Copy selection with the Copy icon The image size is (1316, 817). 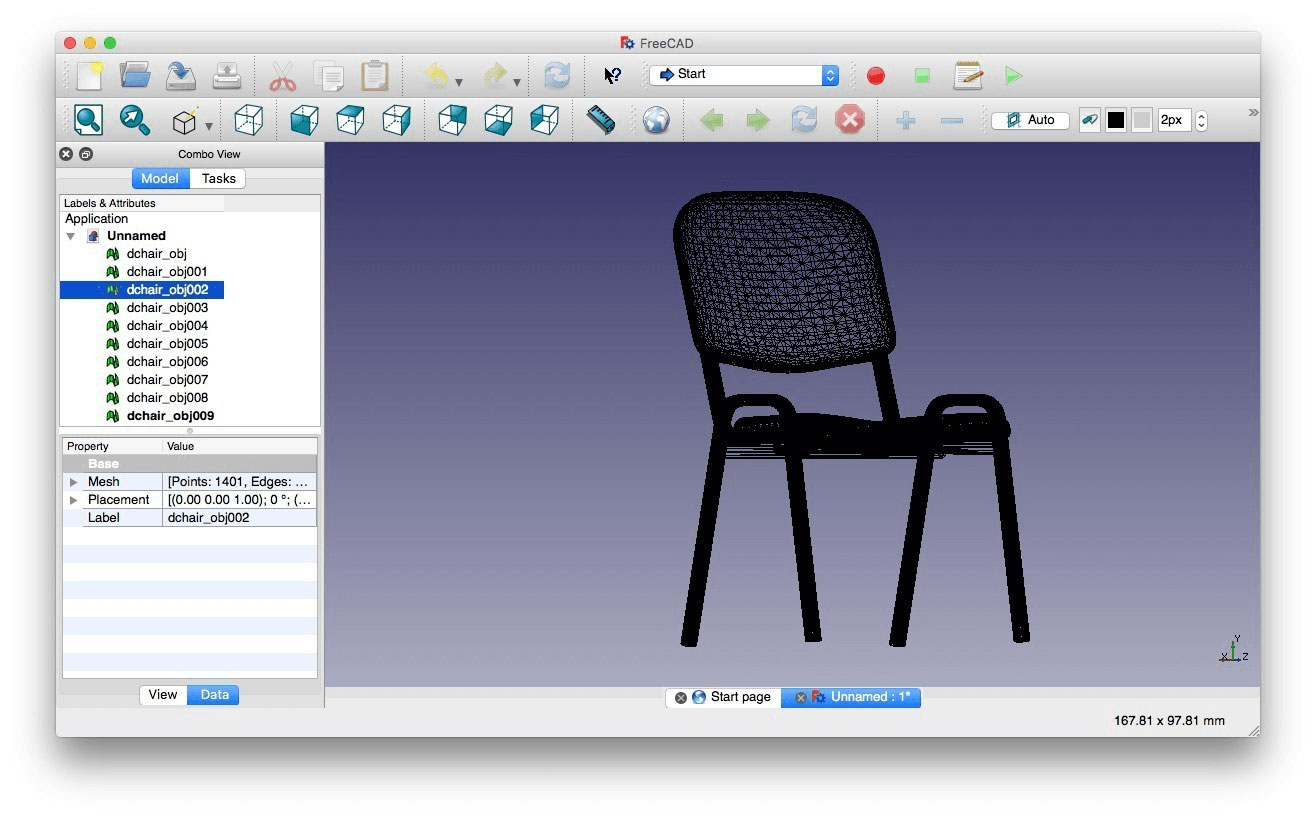[328, 76]
